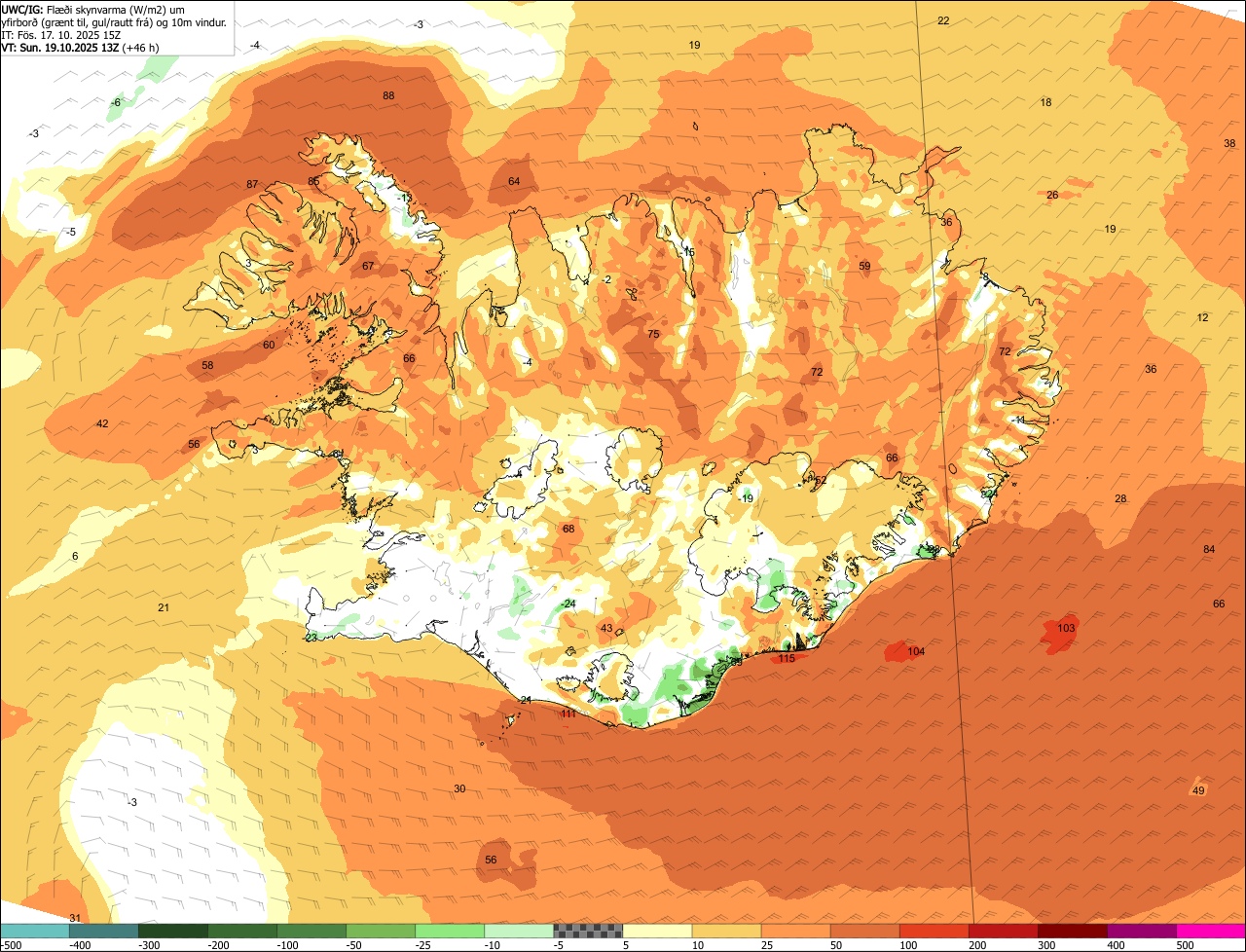
Task: Select the map value 12
Action: [x=1202, y=317]
